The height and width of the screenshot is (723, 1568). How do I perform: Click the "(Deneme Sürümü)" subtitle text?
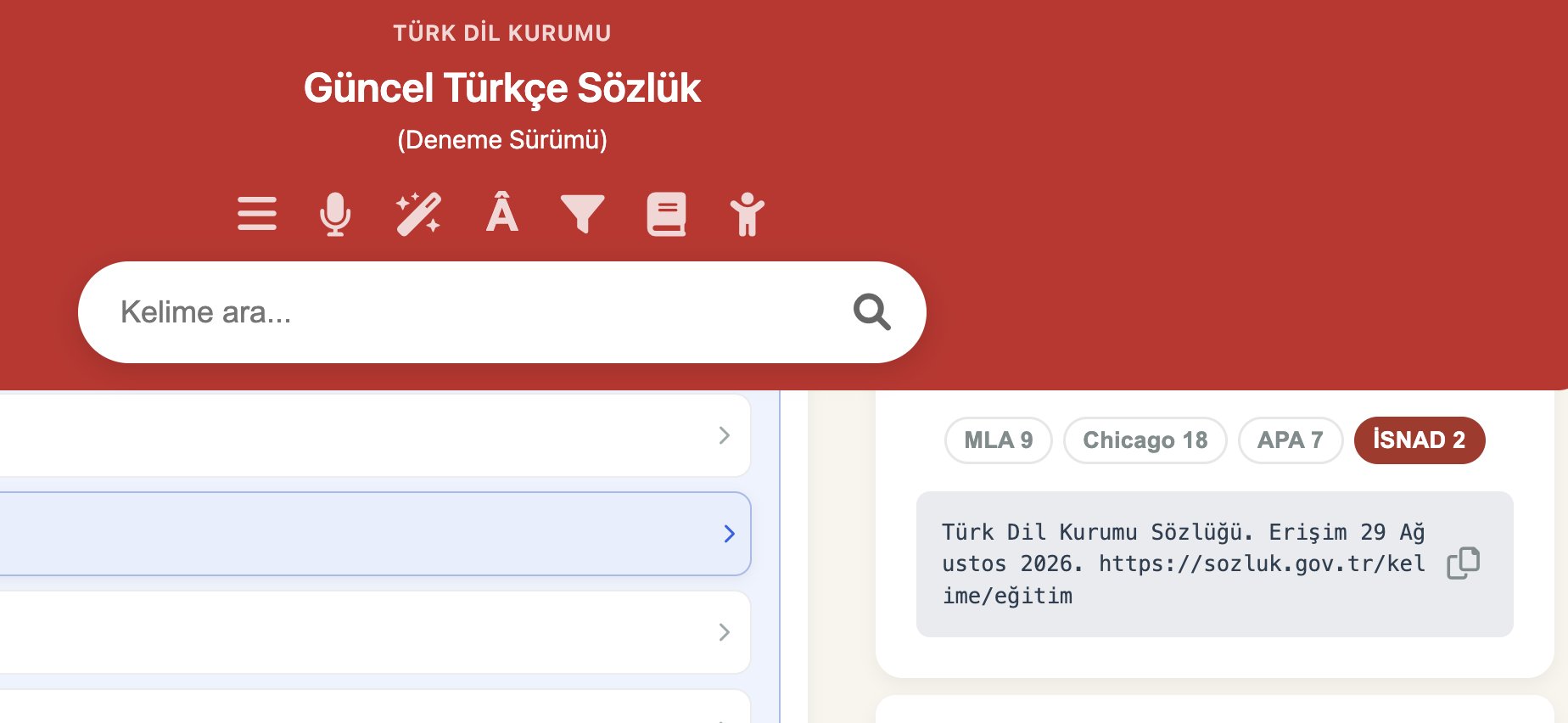[502, 140]
